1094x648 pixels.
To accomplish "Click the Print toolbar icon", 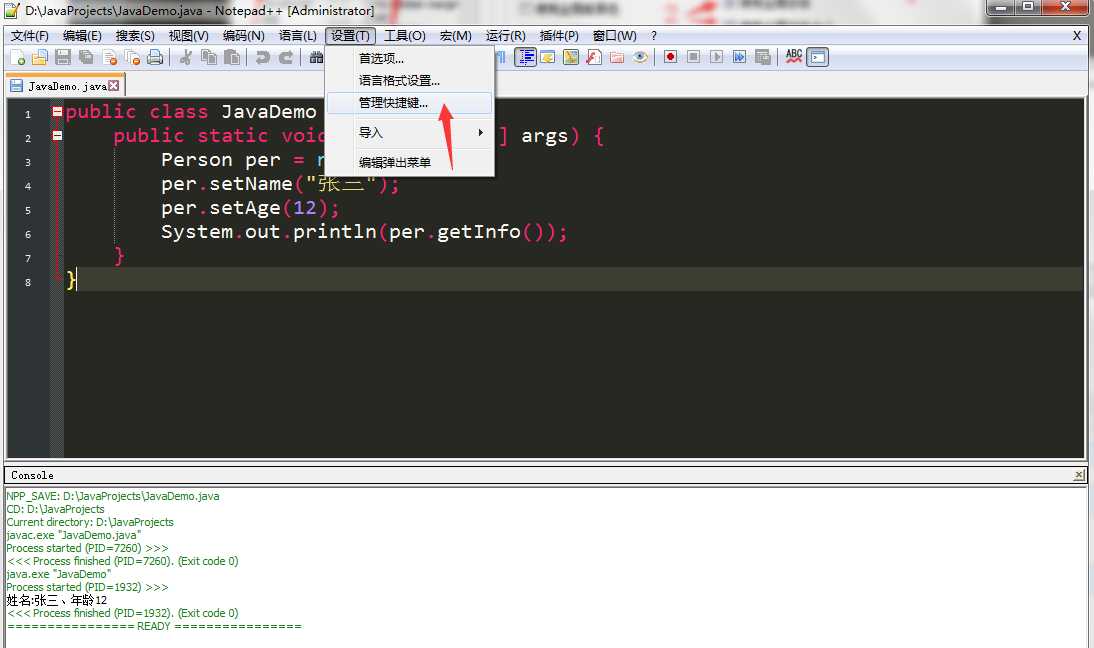I will coord(155,57).
